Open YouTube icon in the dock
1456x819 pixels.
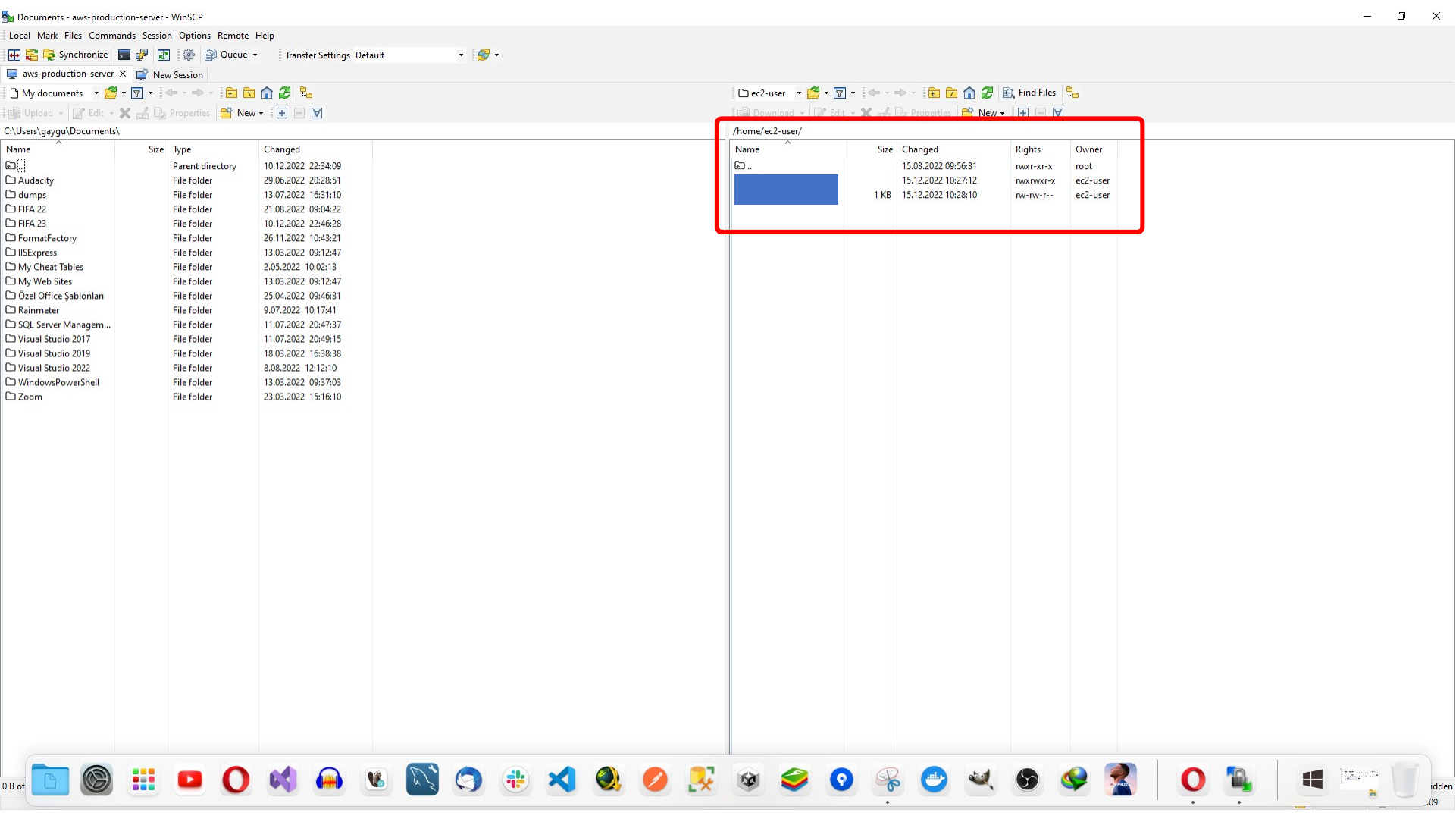pos(189,780)
